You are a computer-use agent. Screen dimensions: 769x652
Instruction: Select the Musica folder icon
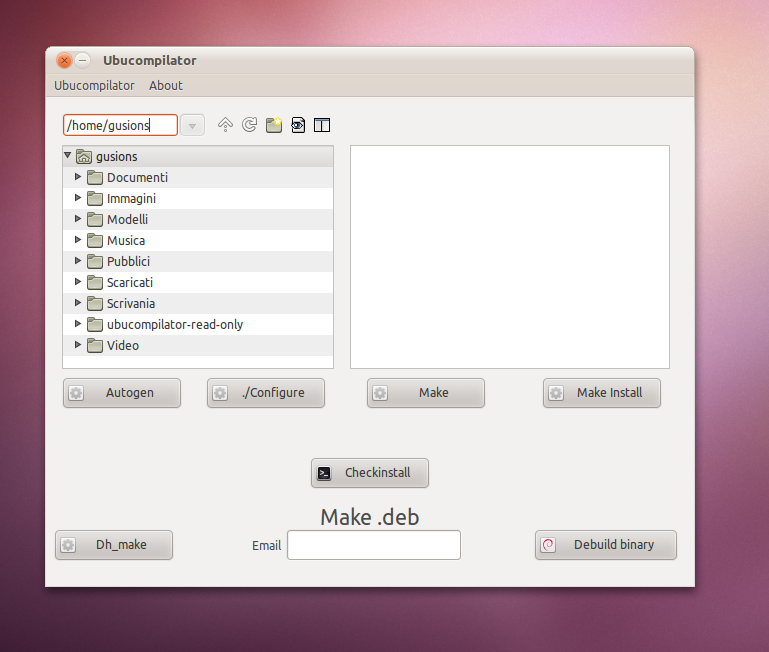95,241
